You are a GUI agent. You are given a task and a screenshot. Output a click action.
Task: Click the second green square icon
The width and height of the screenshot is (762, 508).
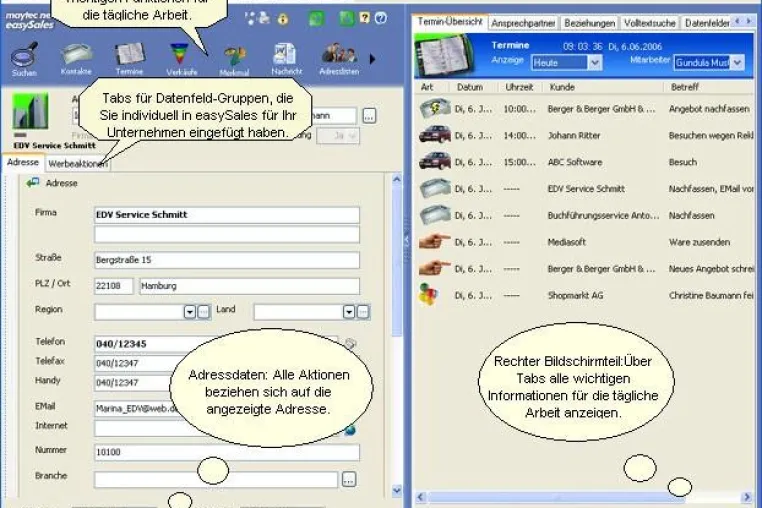tap(346, 18)
